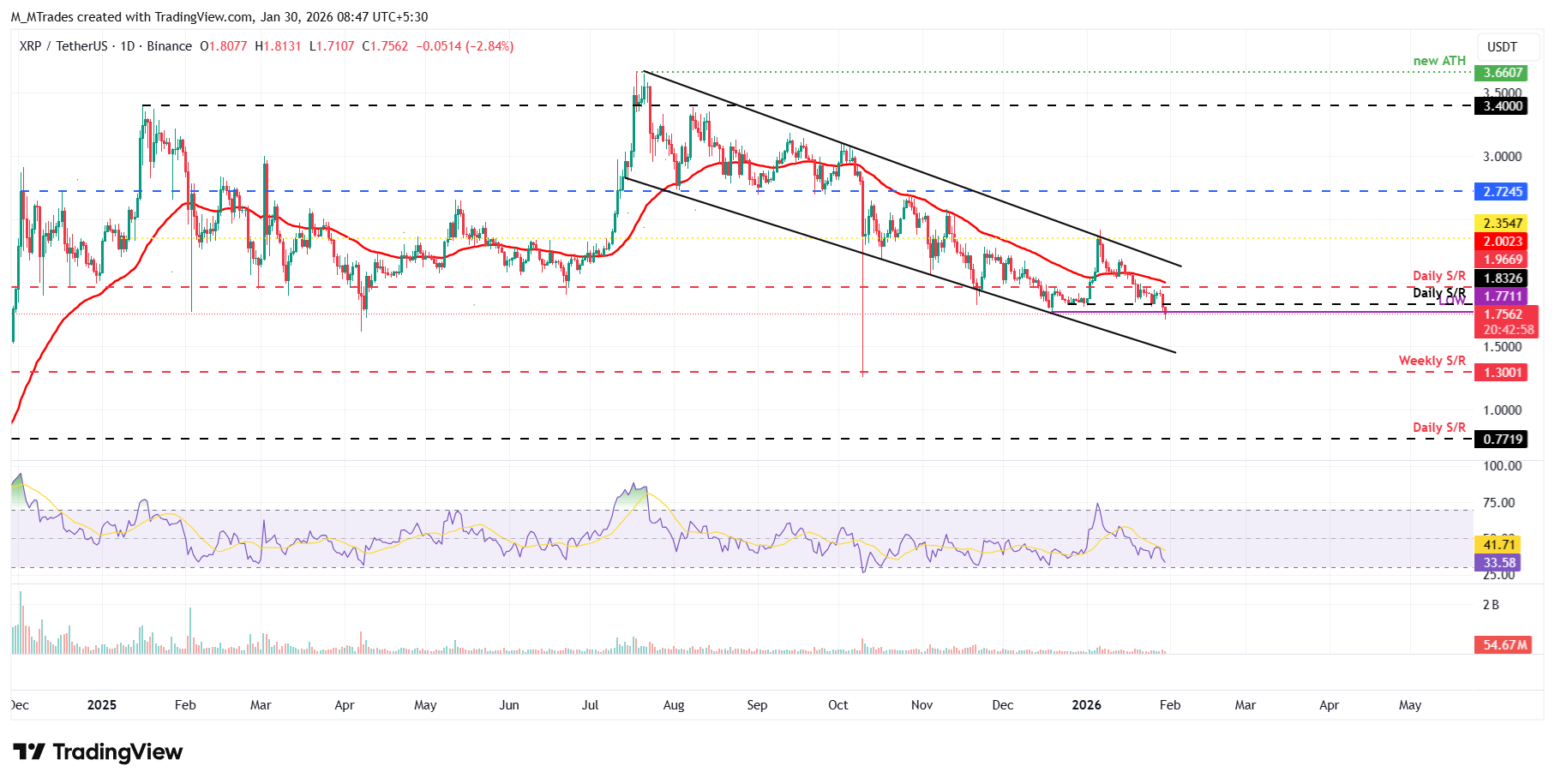The width and height of the screenshot is (1555, 784).
Task: Click the yellow 2.3547 price label
Action: pyautogui.click(x=1503, y=224)
